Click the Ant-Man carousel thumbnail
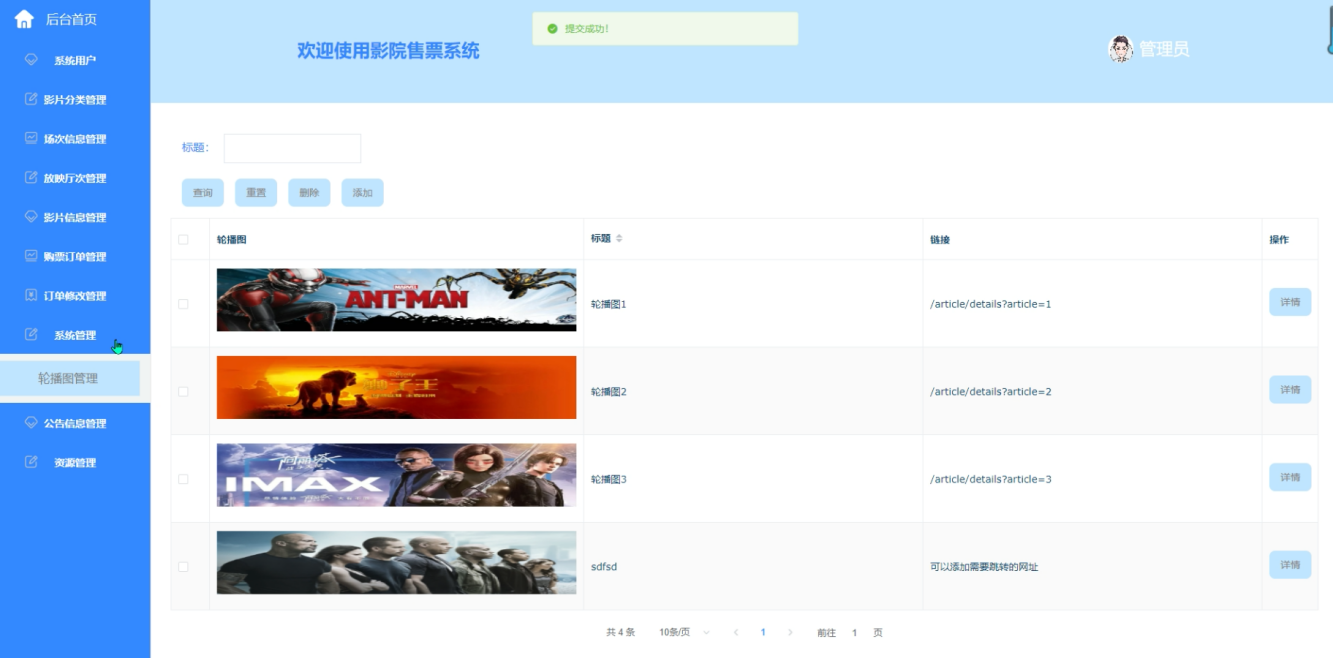Screen dimensions: 1333x658 coord(396,300)
